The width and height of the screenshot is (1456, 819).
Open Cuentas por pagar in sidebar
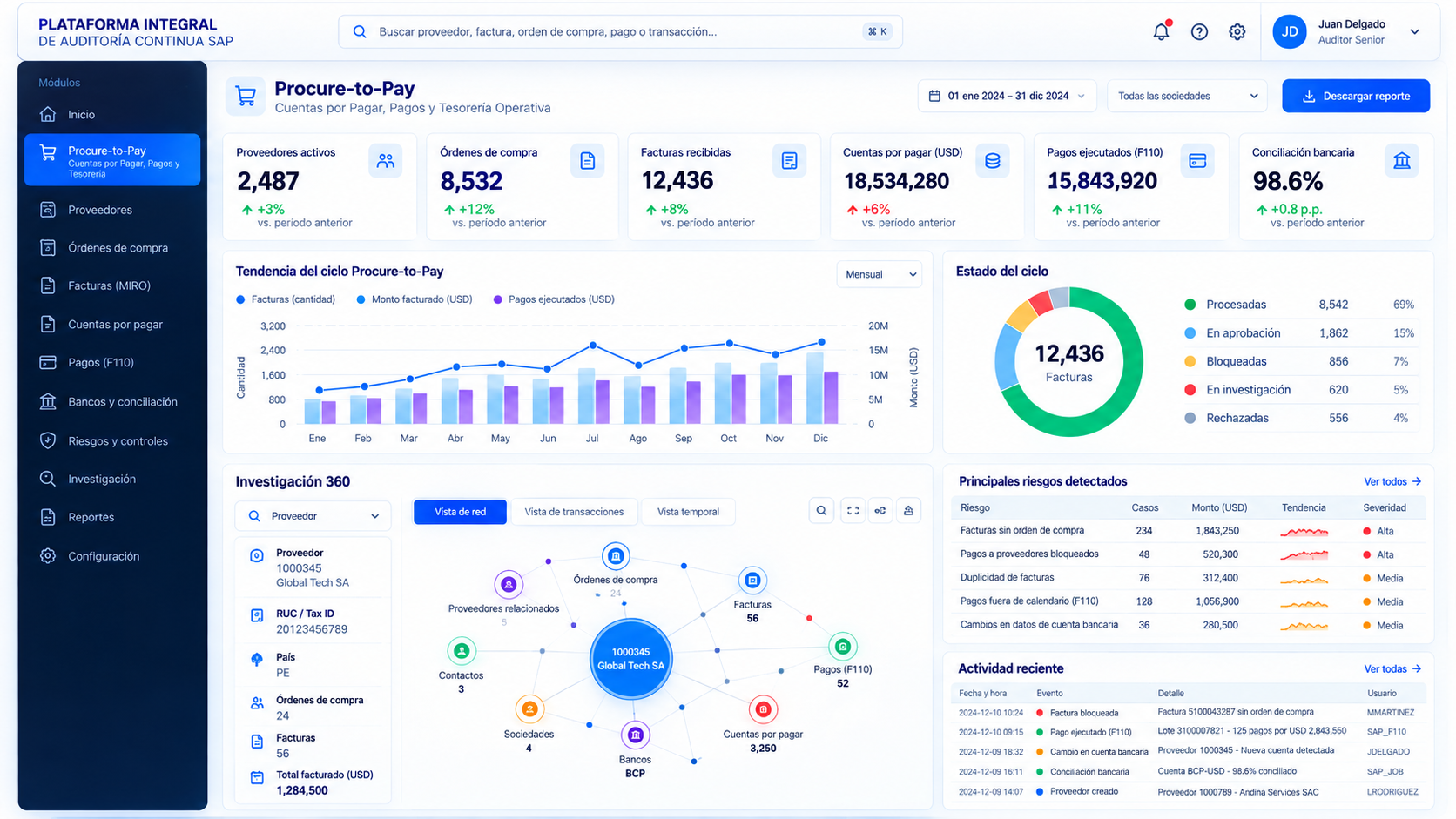pos(112,325)
